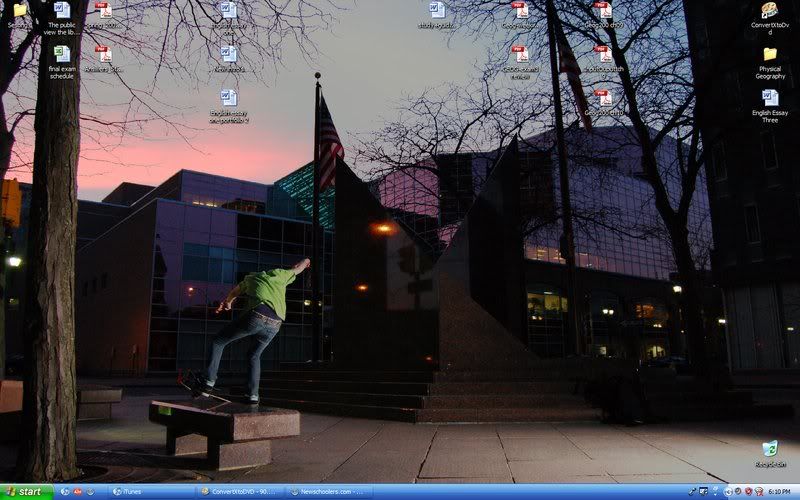This screenshot has width=800, height=500.
Task: Open 'The public view the lib...' Word document
Action: pyautogui.click(x=61, y=10)
